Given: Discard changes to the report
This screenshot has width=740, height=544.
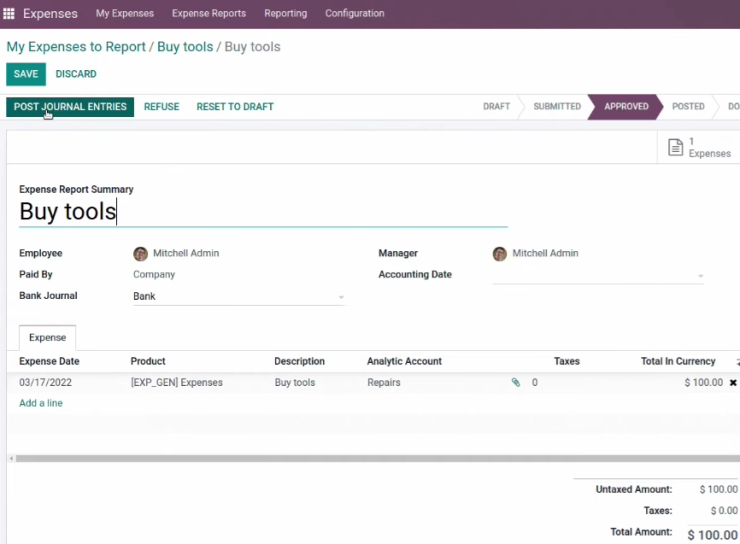Looking at the screenshot, I should 76,74.
